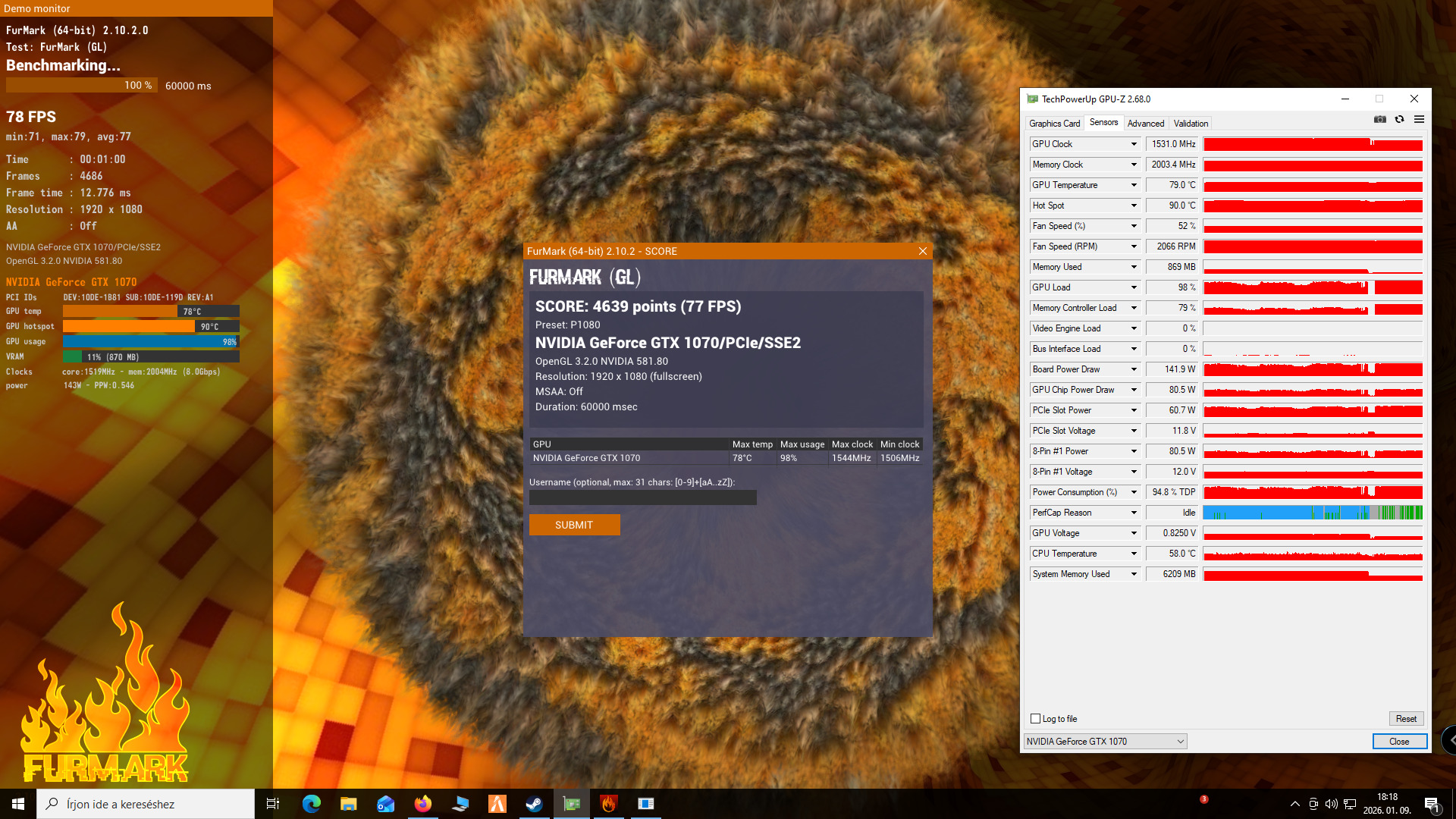1456x819 pixels.
Task: Open NVIDIA GeForce GTX 1070 device selector
Action: [x=1105, y=742]
